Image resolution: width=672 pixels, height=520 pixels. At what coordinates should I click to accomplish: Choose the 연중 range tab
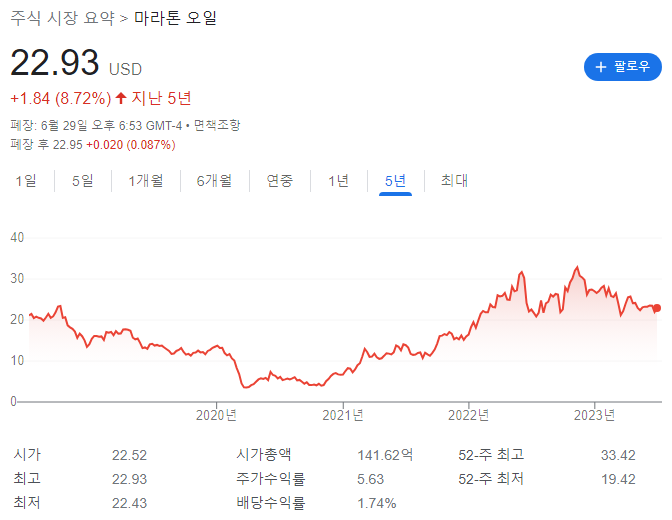click(x=279, y=180)
